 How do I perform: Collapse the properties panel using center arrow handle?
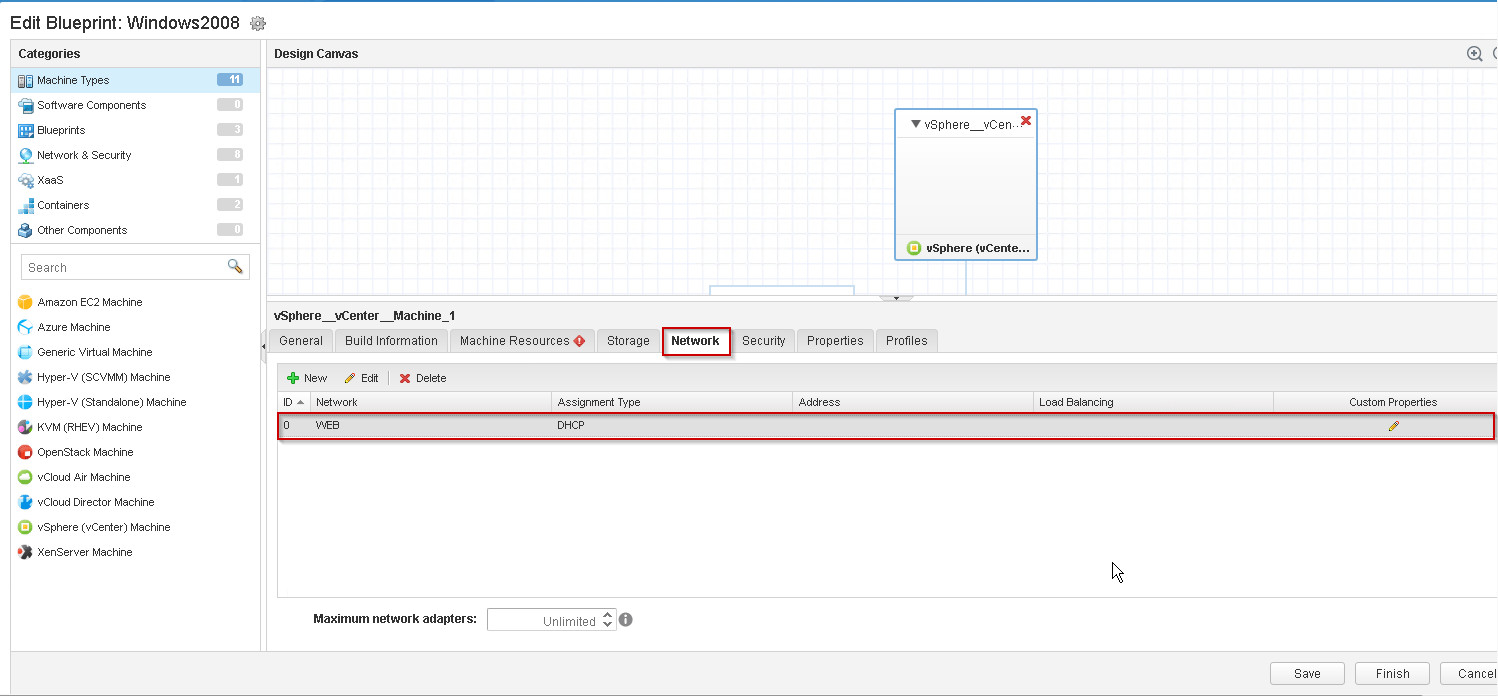pyautogui.click(x=896, y=298)
